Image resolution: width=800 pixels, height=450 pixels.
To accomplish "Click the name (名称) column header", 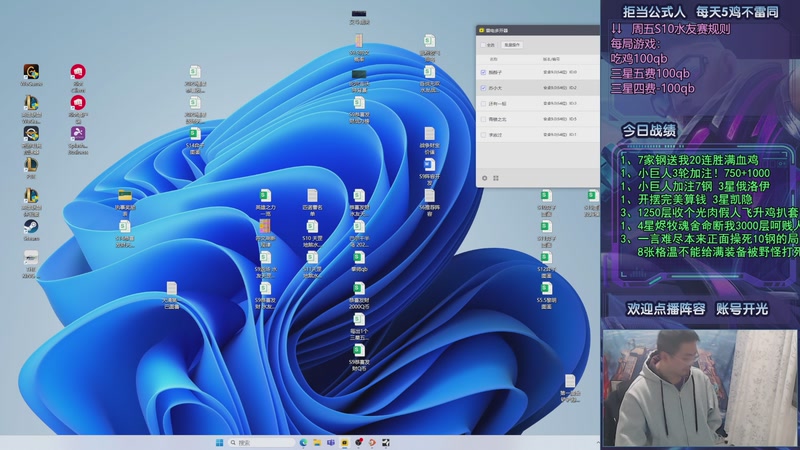I will 493,59.
